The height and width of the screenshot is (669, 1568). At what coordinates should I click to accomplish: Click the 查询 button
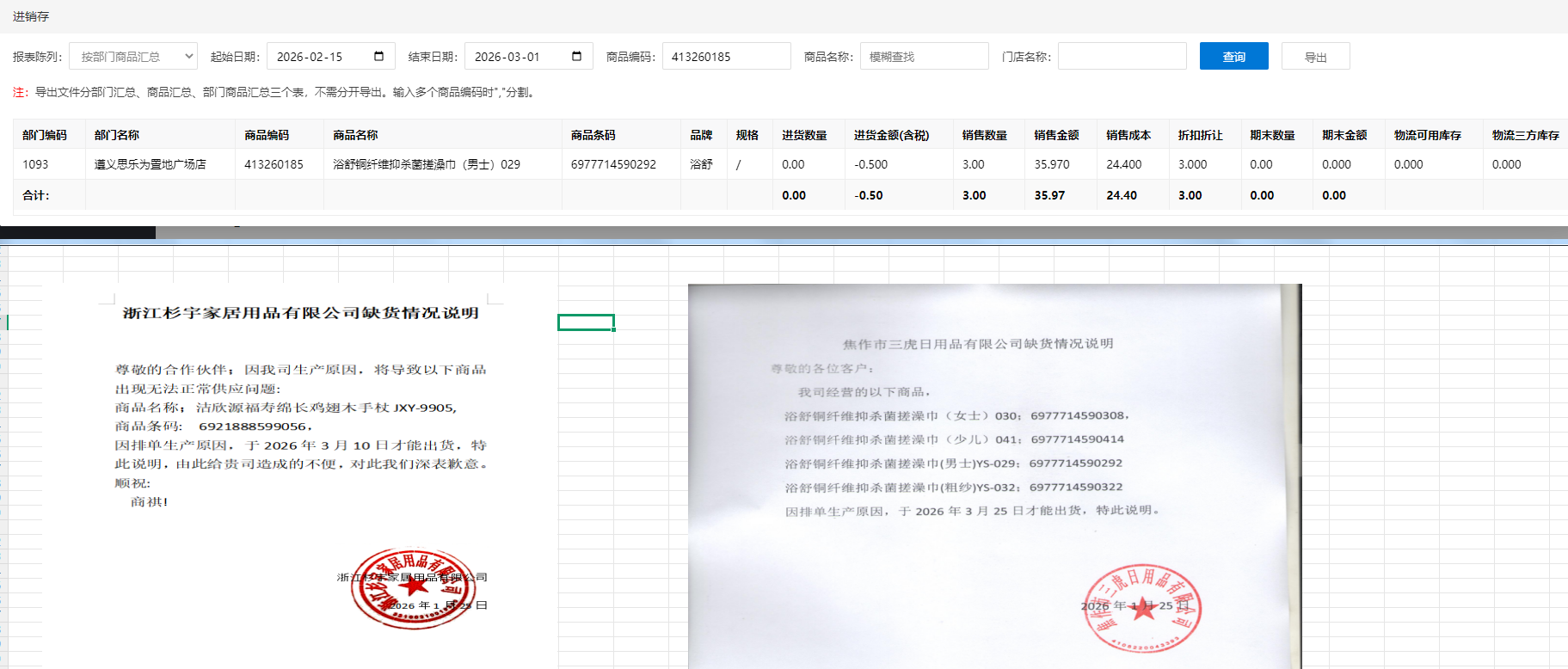[1233, 57]
